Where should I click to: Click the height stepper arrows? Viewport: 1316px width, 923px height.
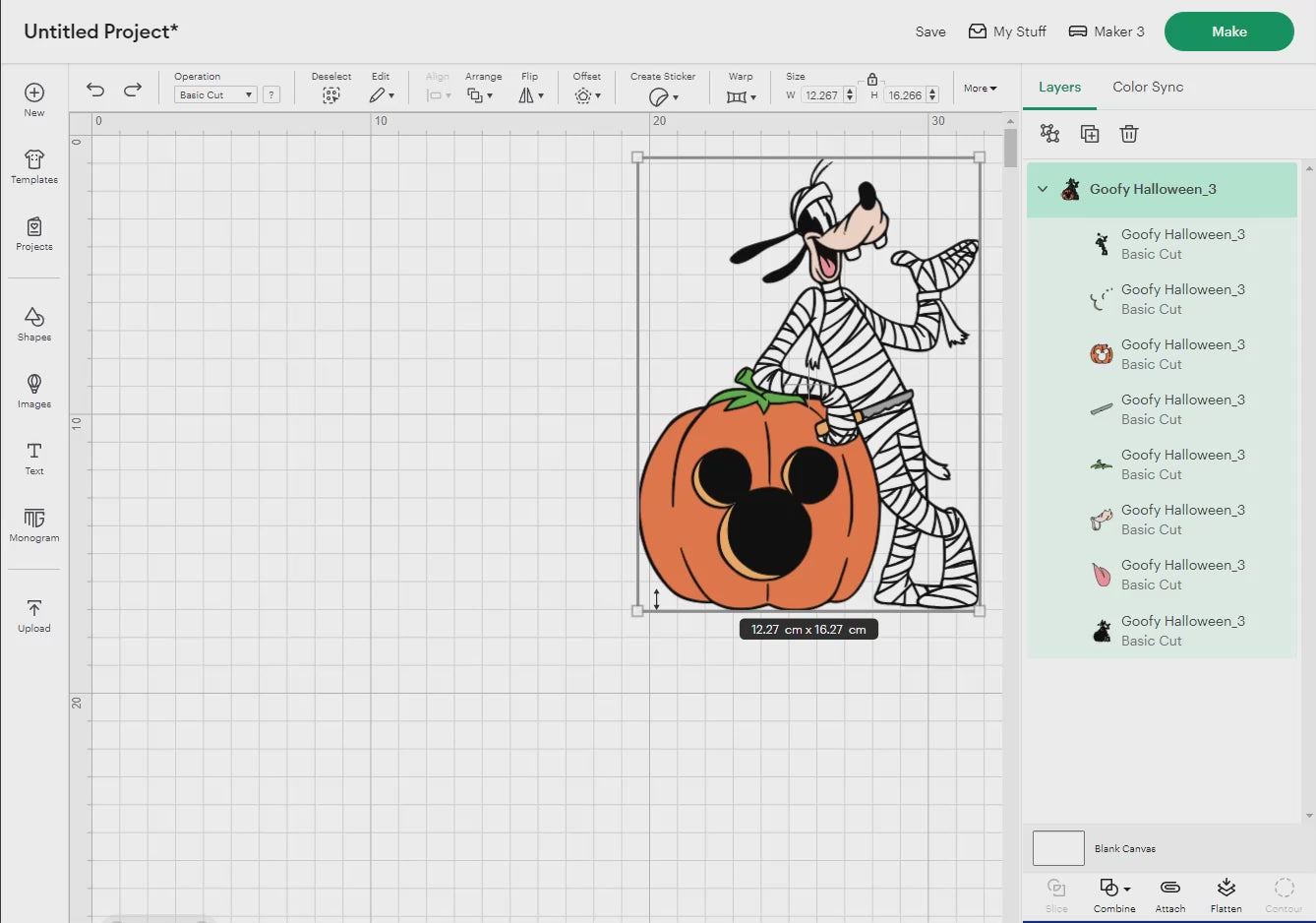pyautogui.click(x=932, y=95)
